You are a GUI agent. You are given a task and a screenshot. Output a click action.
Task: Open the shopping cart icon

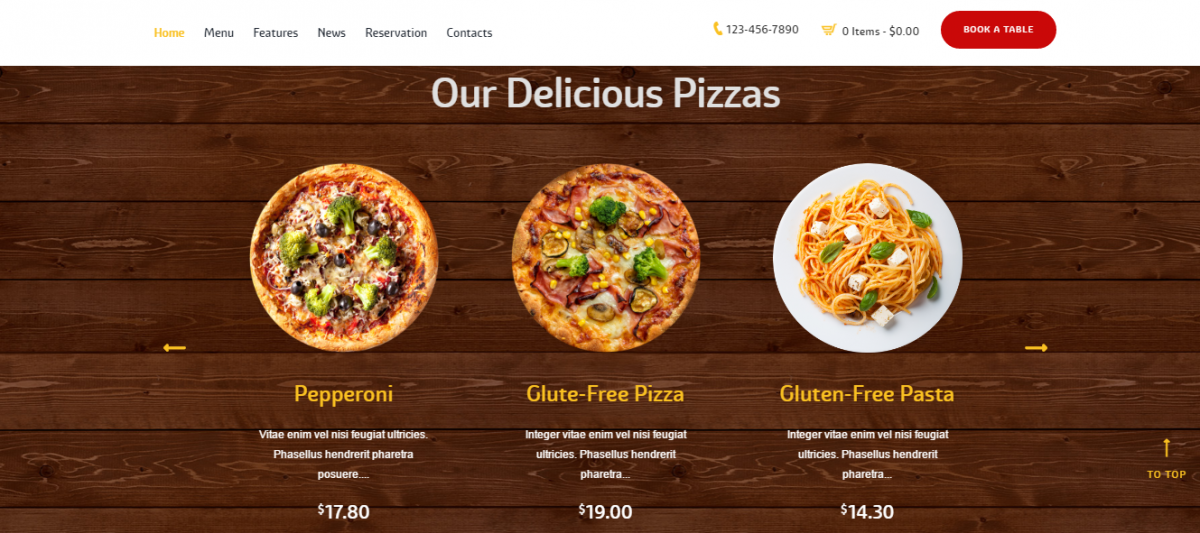tap(828, 30)
